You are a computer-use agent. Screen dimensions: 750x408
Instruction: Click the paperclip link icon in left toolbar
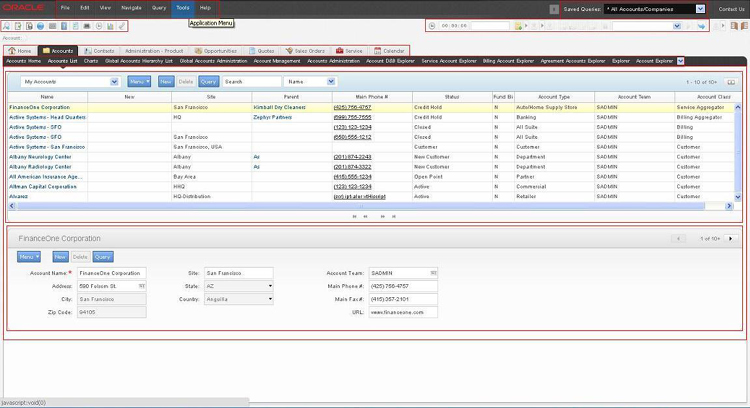(x=121, y=26)
